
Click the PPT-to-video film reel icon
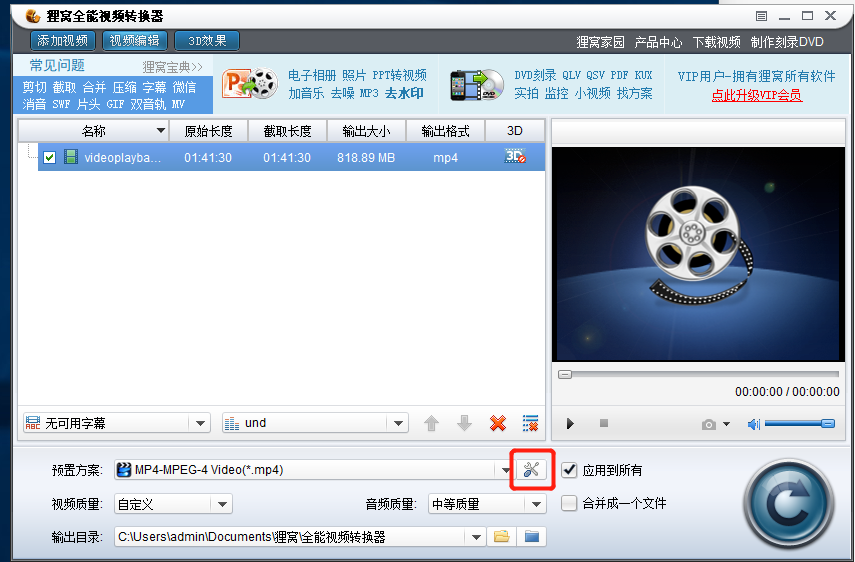(250, 83)
